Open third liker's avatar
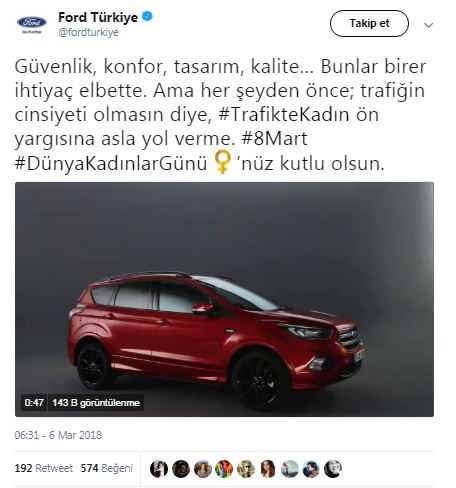 203,469
